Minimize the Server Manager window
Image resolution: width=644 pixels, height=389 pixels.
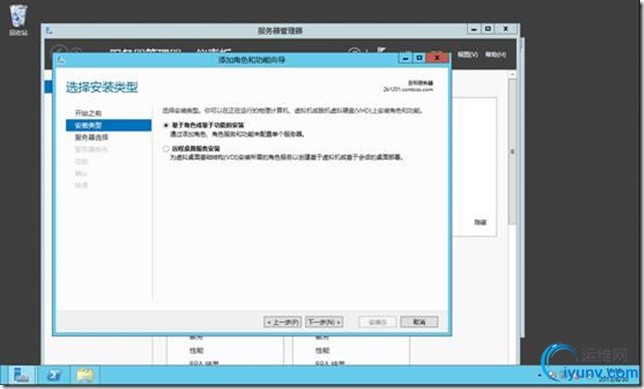(474, 29)
